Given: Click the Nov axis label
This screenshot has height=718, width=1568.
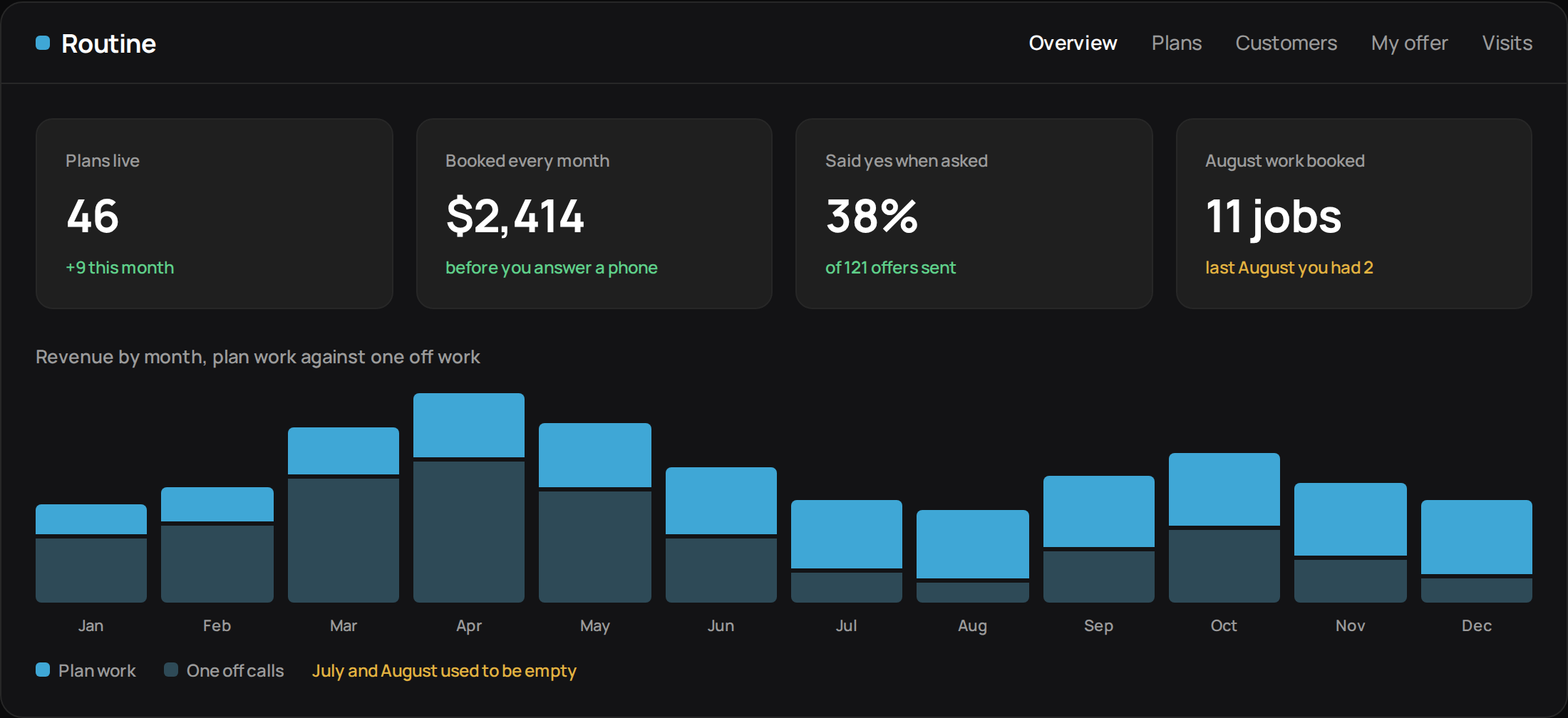Looking at the screenshot, I should (x=1351, y=625).
